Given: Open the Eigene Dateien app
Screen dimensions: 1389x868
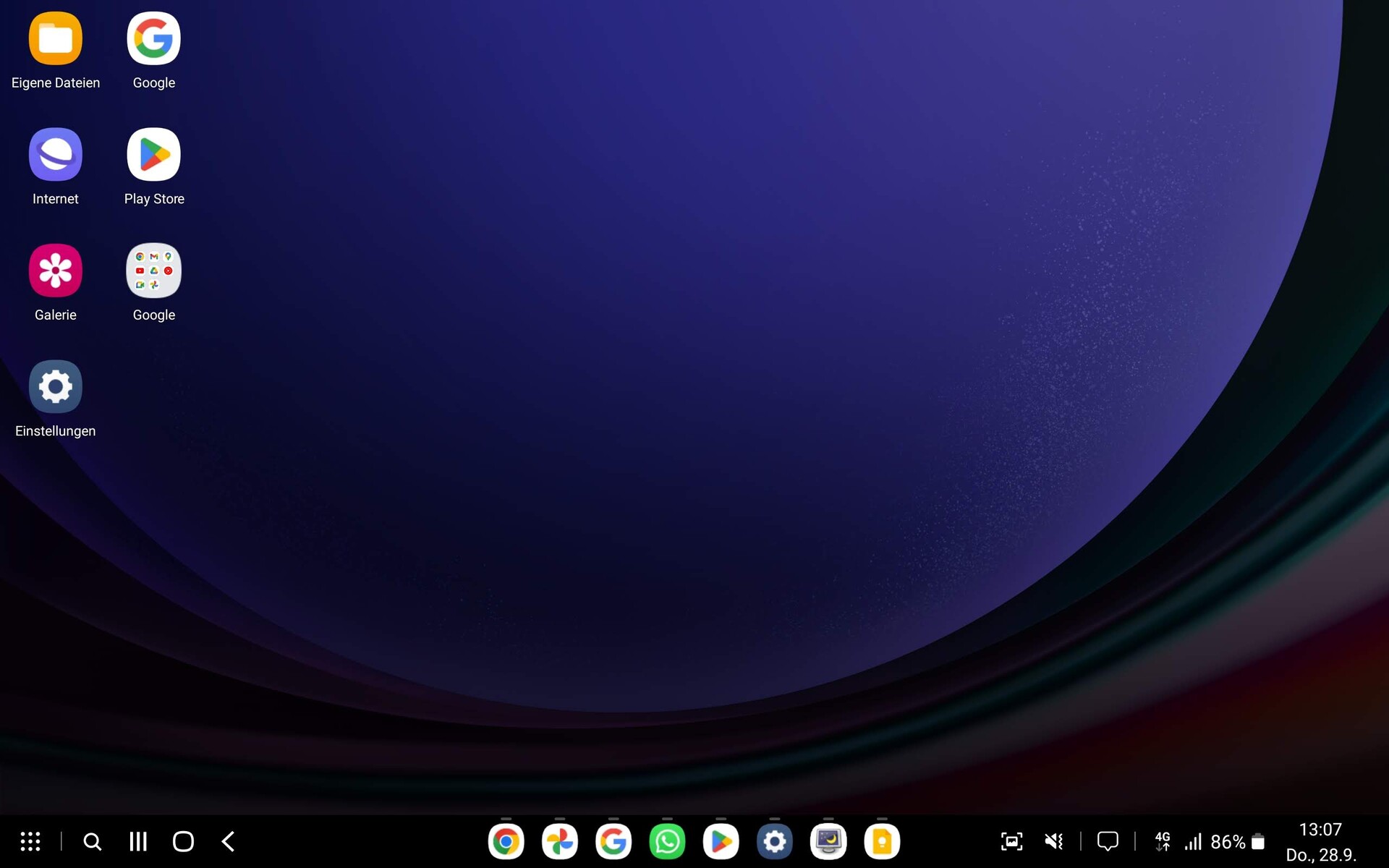Looking at the screenshot, I should click(55, 39).
